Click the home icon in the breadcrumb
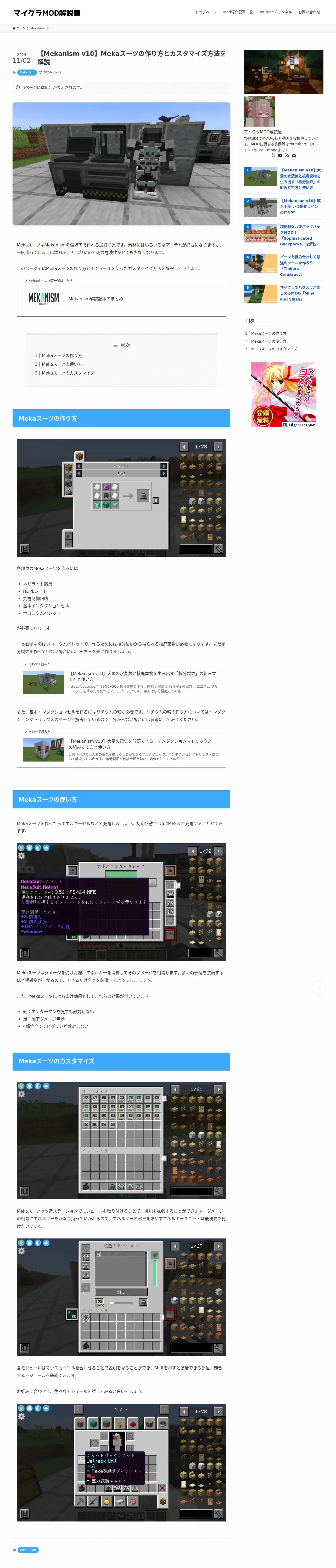The height and width of the screenshot is (1568, 336). point(14,28)
